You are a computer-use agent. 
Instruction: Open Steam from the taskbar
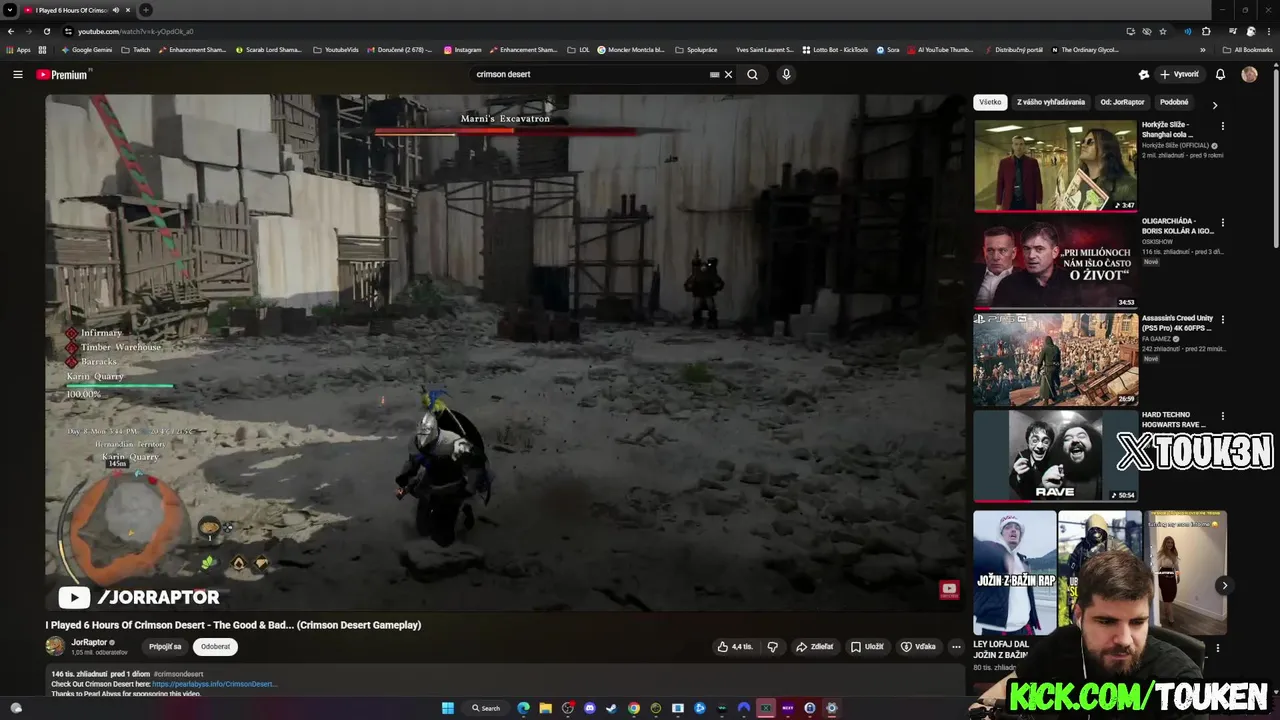click(x=611, y=708)
